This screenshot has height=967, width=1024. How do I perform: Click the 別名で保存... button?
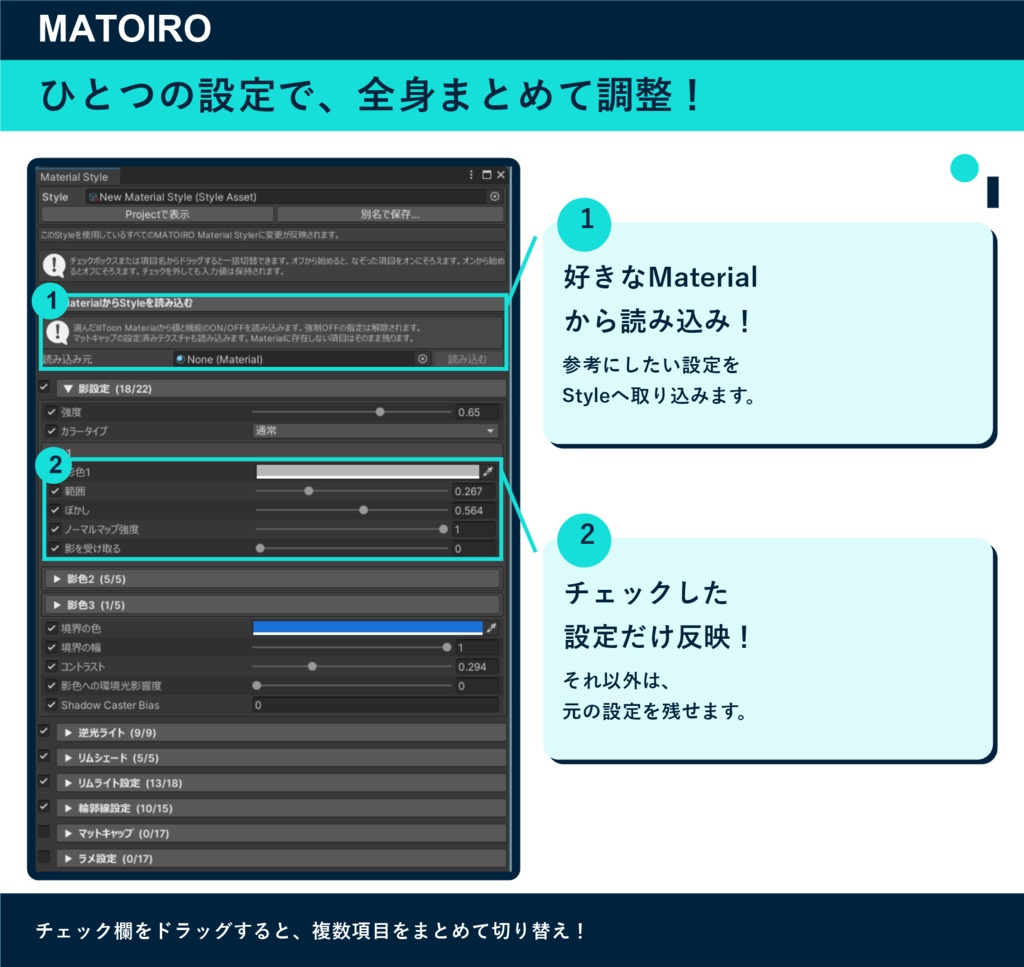[x=391, y=214]
